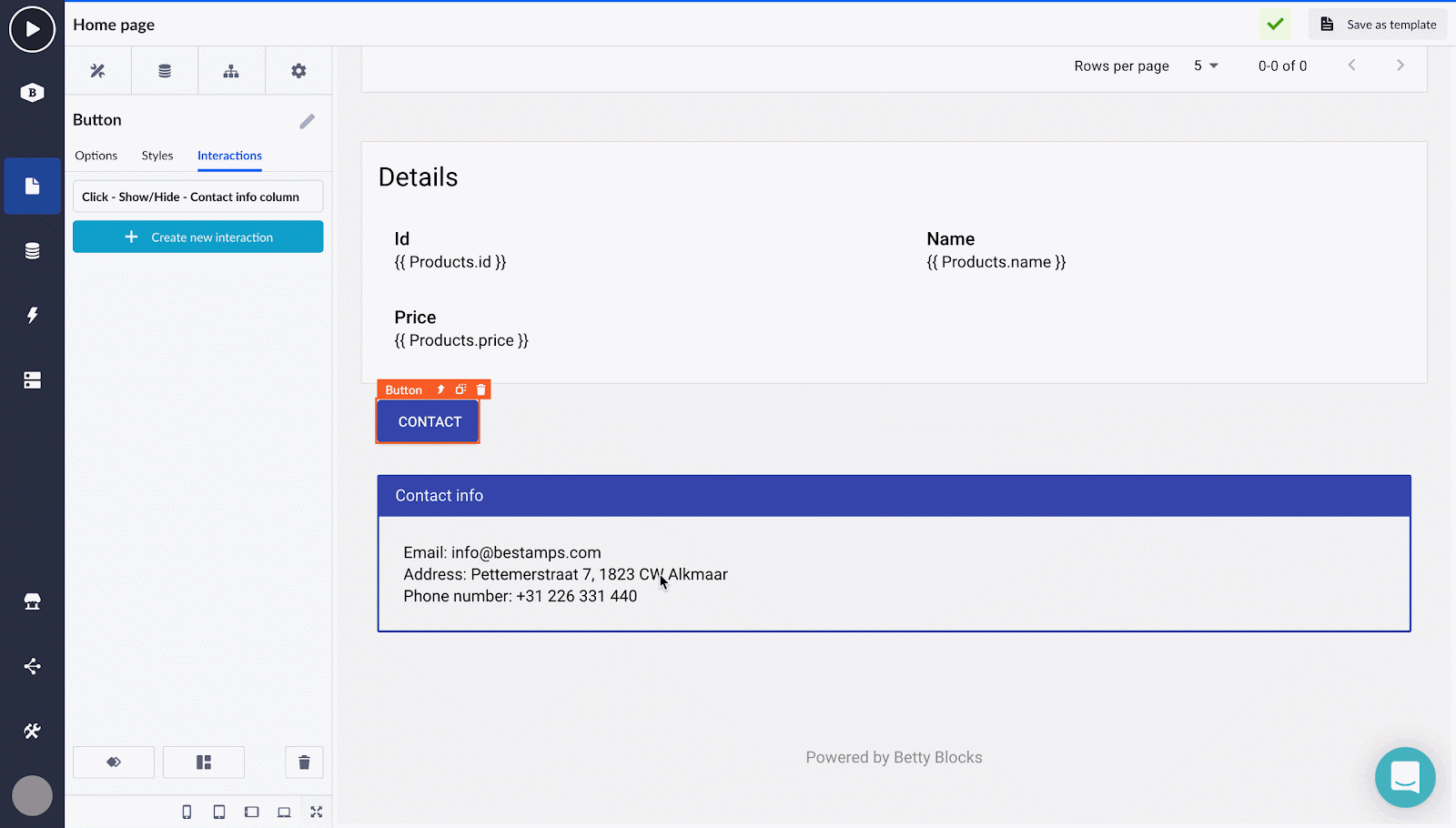Open the Actions lightning bolt icon
This screenshot has width=1456, height=828.
[x=32, y=315]
